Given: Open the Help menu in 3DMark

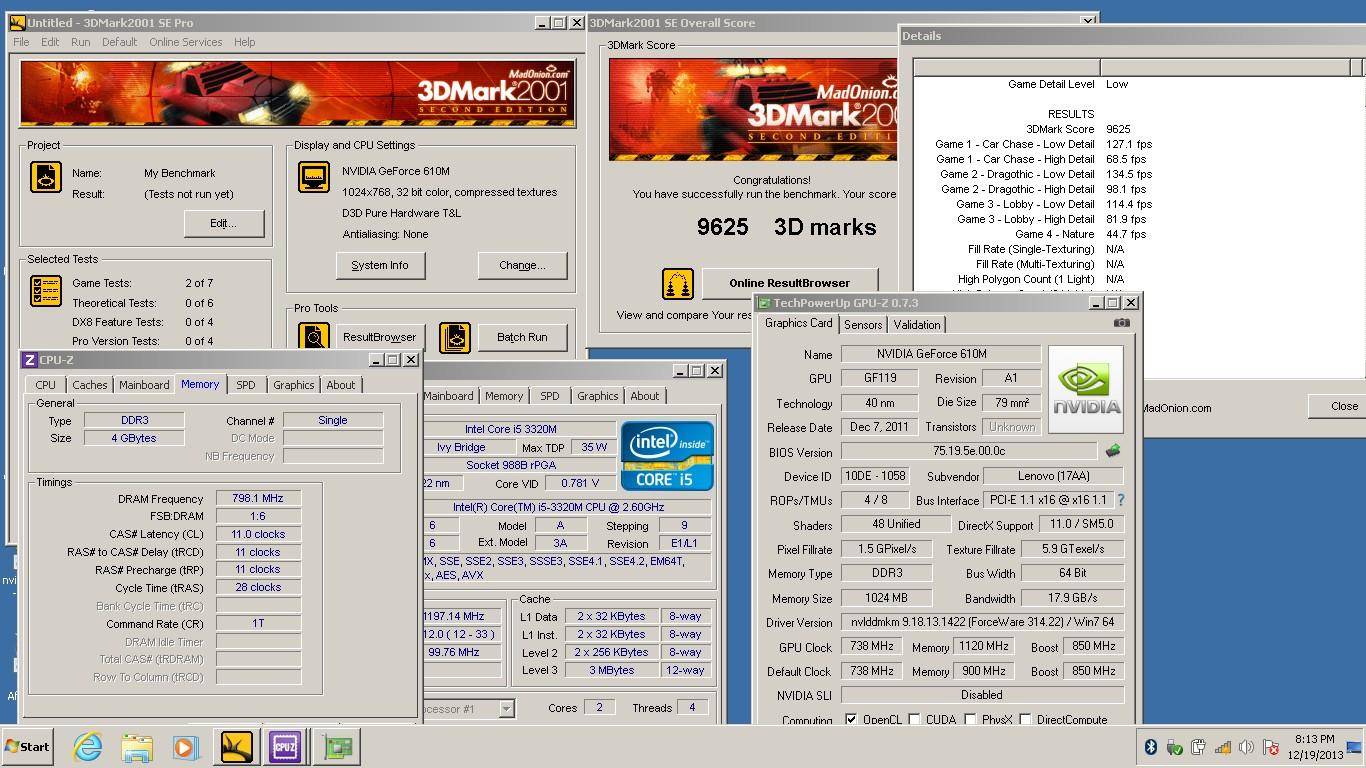Looking at the screenshot, I should (x=245, y=42).
